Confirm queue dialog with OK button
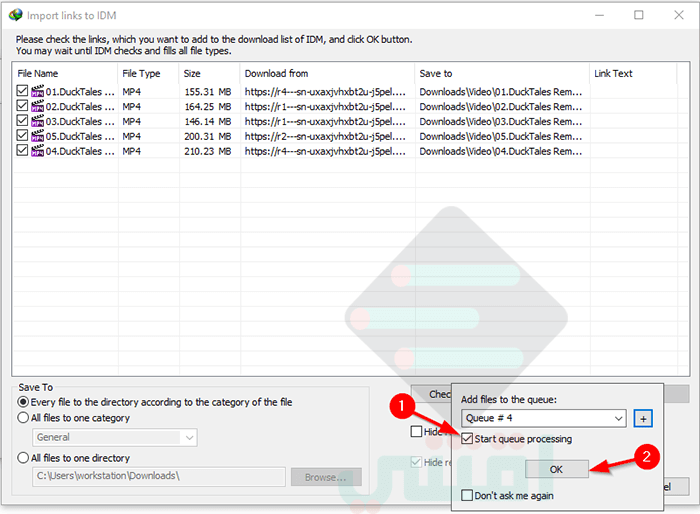 pos(556,469)
